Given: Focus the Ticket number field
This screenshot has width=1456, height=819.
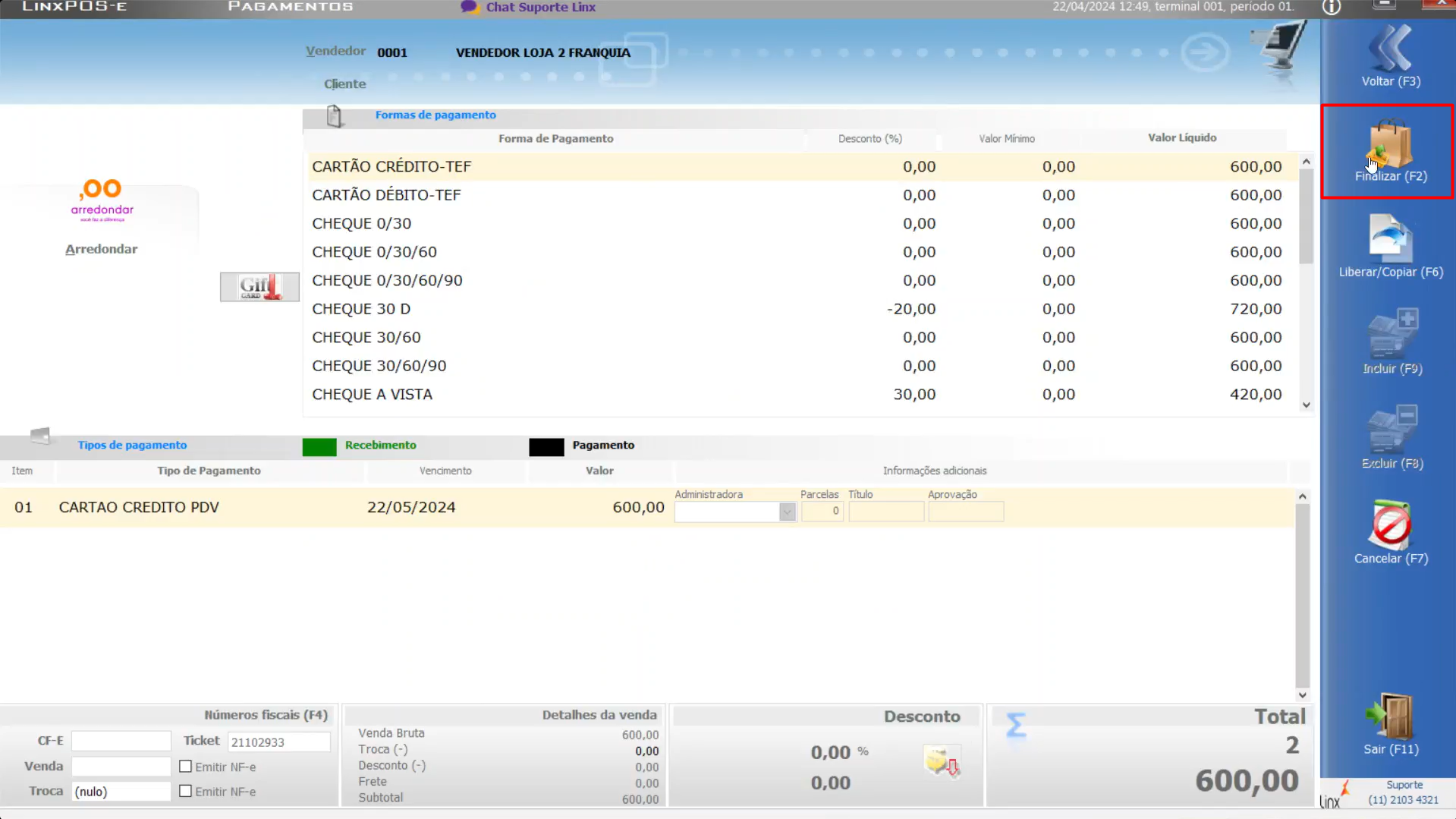Looking at the screenshot, I should coord(278,742).
